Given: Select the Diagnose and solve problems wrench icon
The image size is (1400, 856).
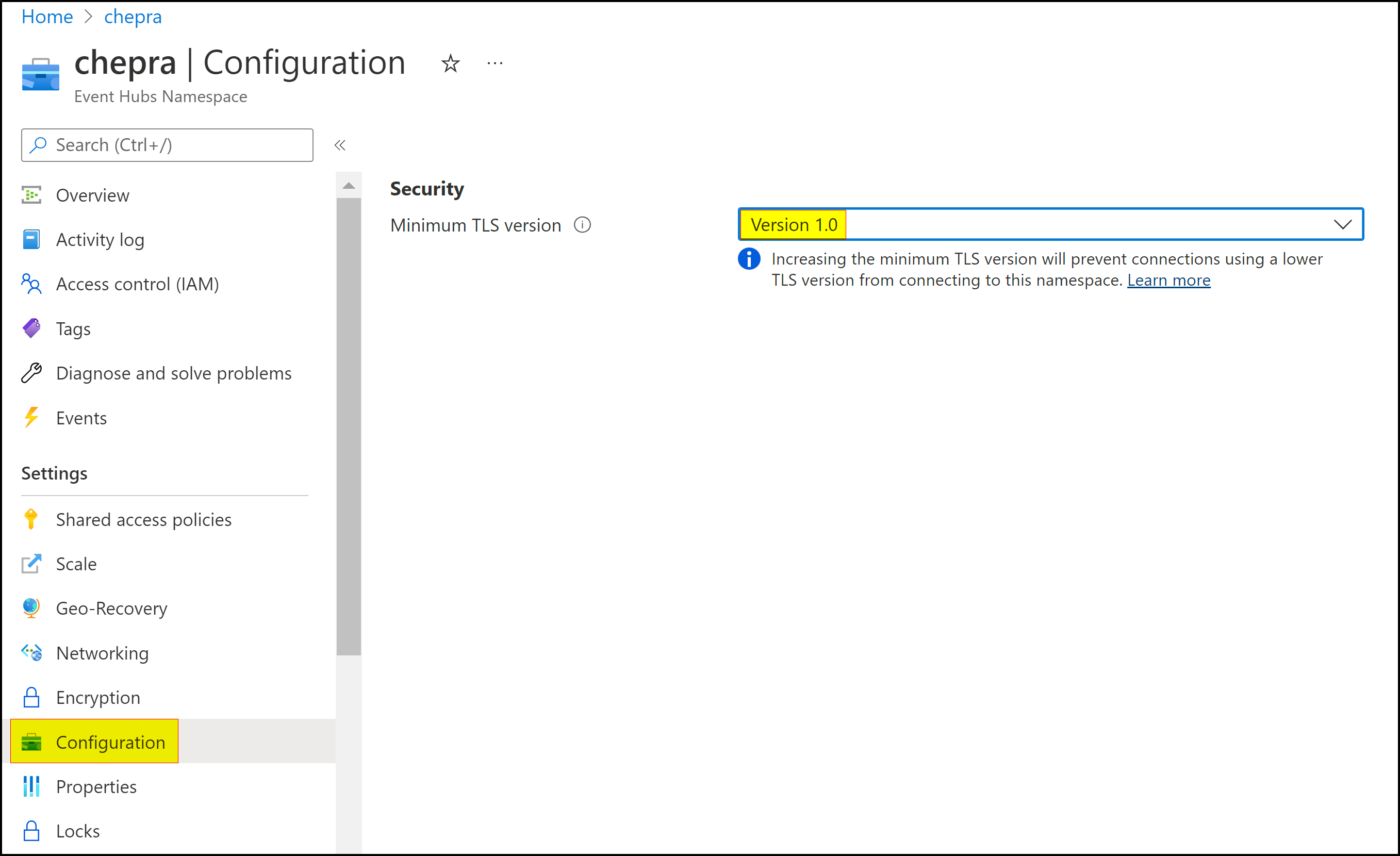Looking at the screenshot, I should coord(31,373).
